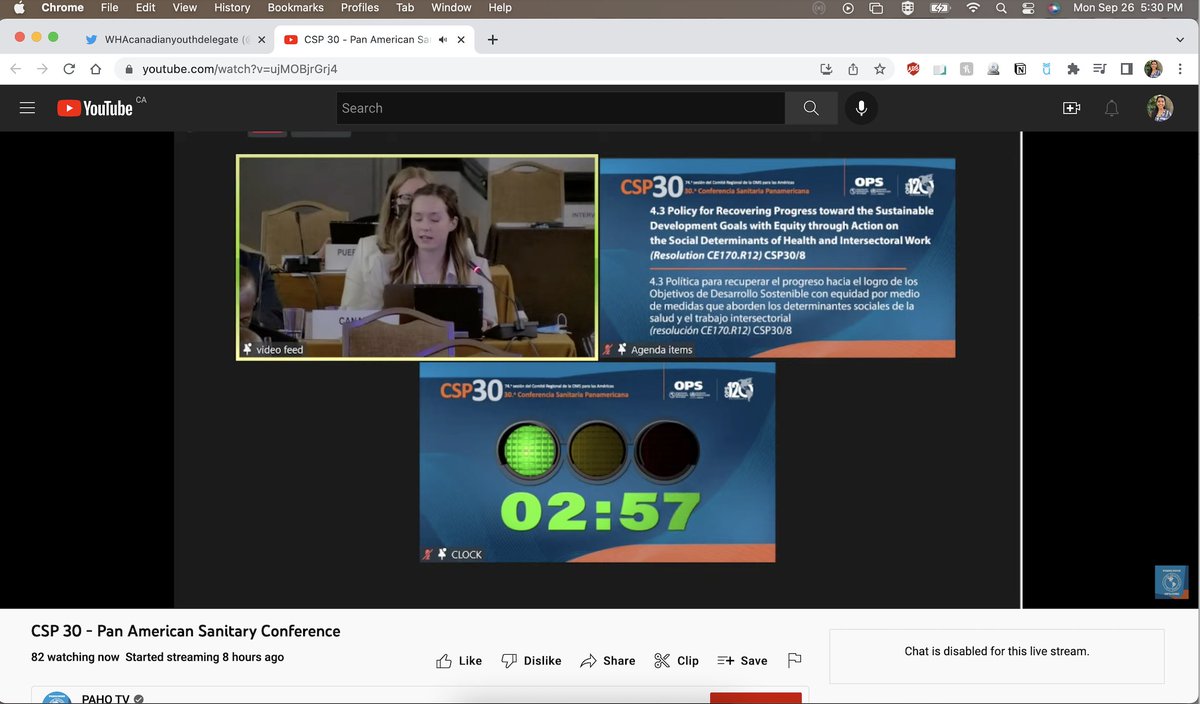Click the YouTube search magnifier button
The height and width of the screenshot is (704, 1200).
pos(811,108)
